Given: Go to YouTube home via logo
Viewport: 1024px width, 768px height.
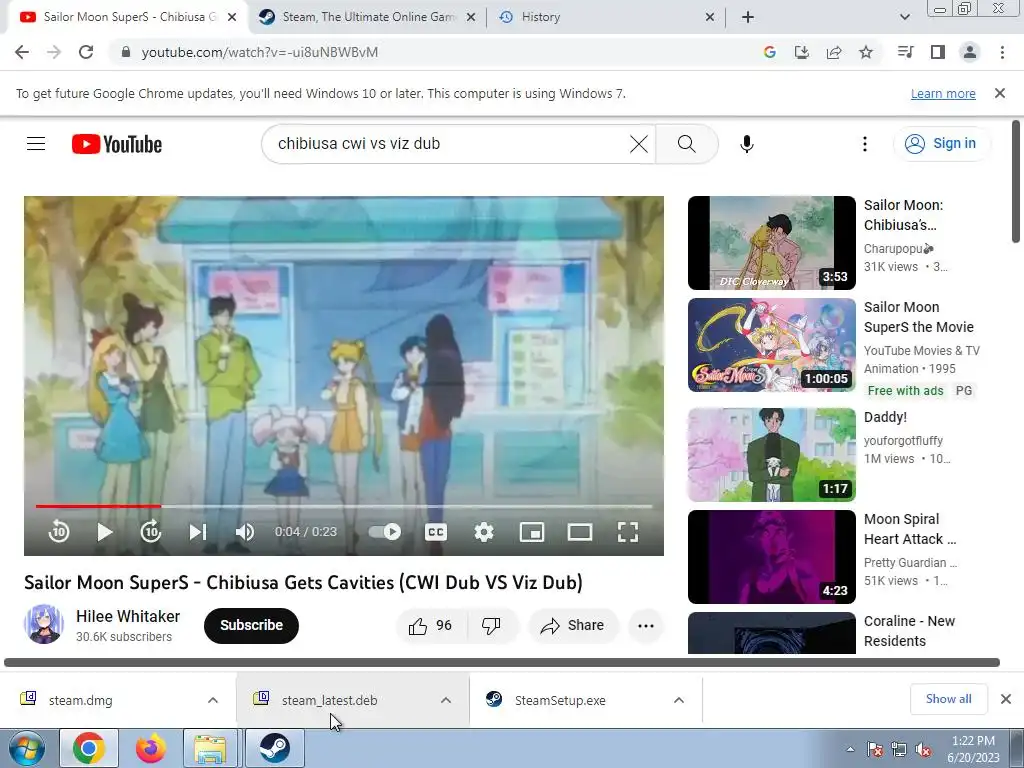Looking at the screenshot, I should pos(117,144).
